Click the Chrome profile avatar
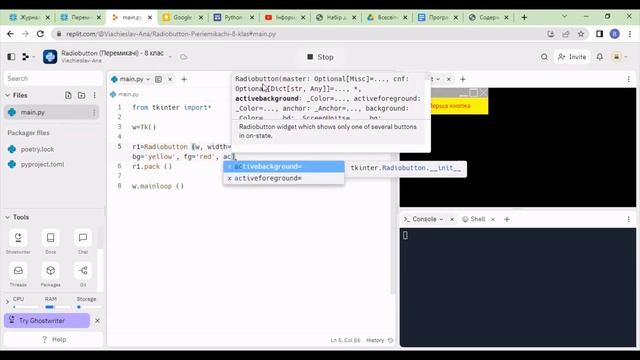The height and width of the screenshot is (360, 640). coord(615,34)
